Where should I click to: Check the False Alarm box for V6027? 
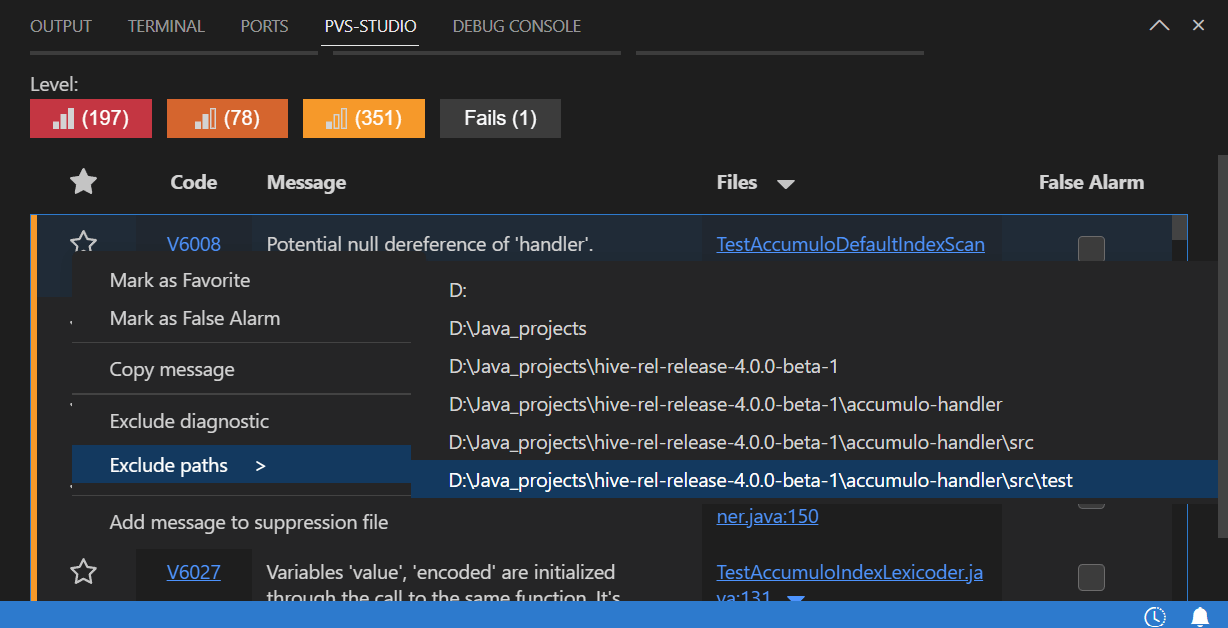point(1091,577)
